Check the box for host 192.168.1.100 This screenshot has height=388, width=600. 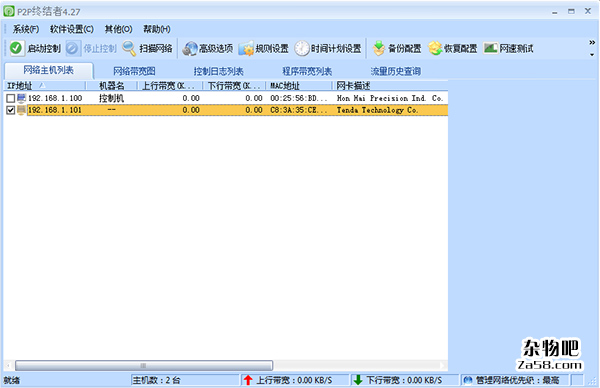[x=10, y=99]
